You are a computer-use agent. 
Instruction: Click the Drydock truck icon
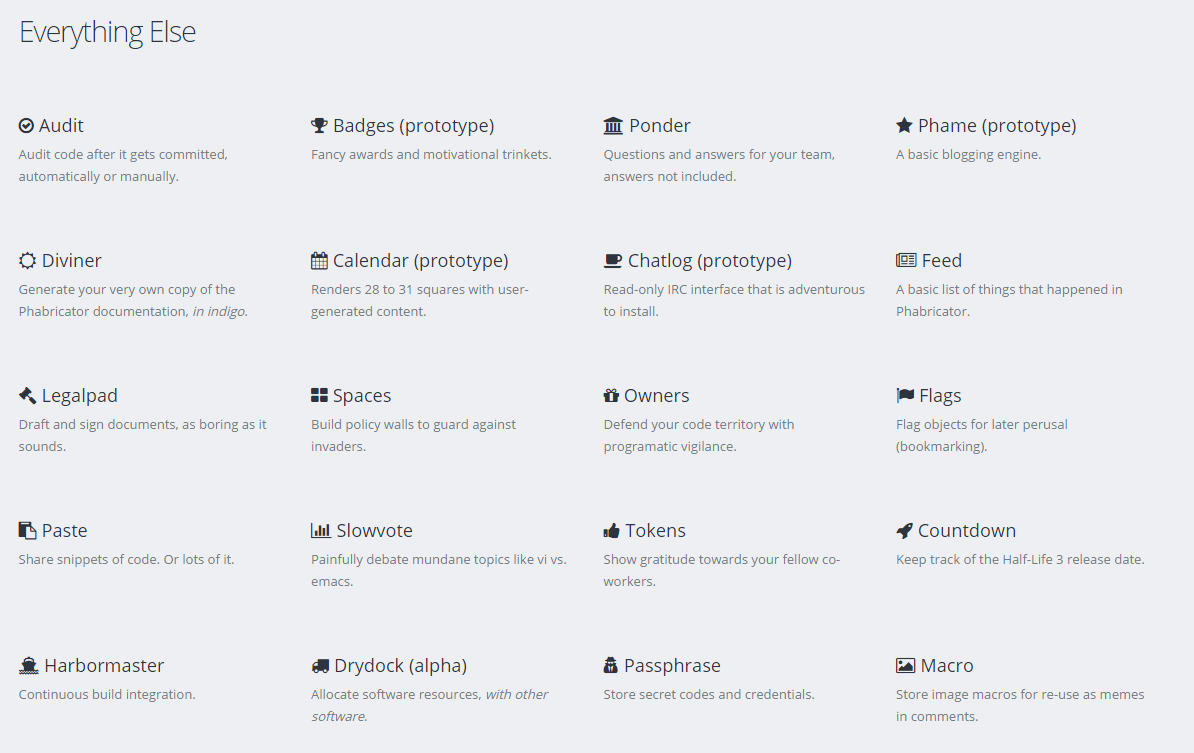point(320,665)
